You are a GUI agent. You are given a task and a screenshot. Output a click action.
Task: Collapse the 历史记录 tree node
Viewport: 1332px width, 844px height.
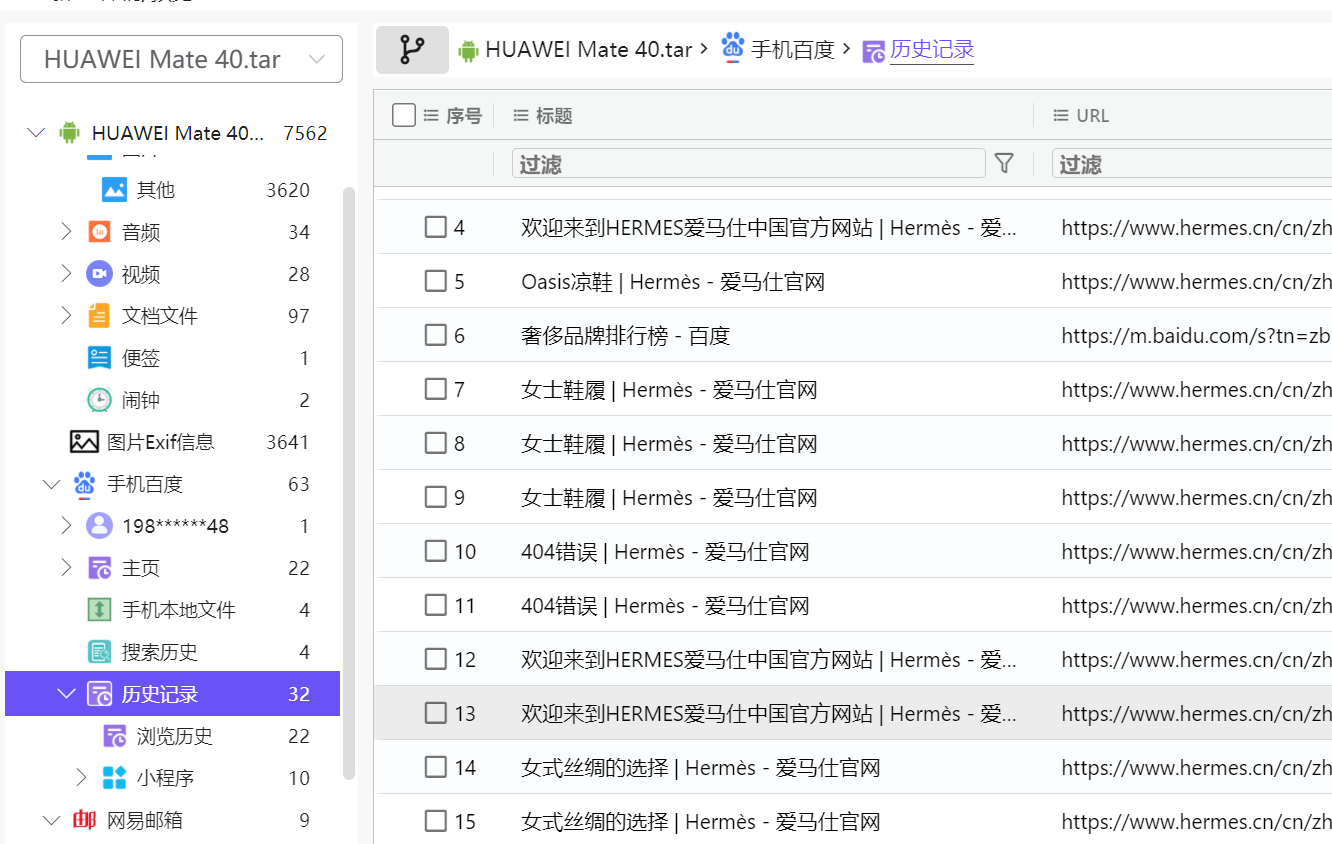(x=66, y=694)
